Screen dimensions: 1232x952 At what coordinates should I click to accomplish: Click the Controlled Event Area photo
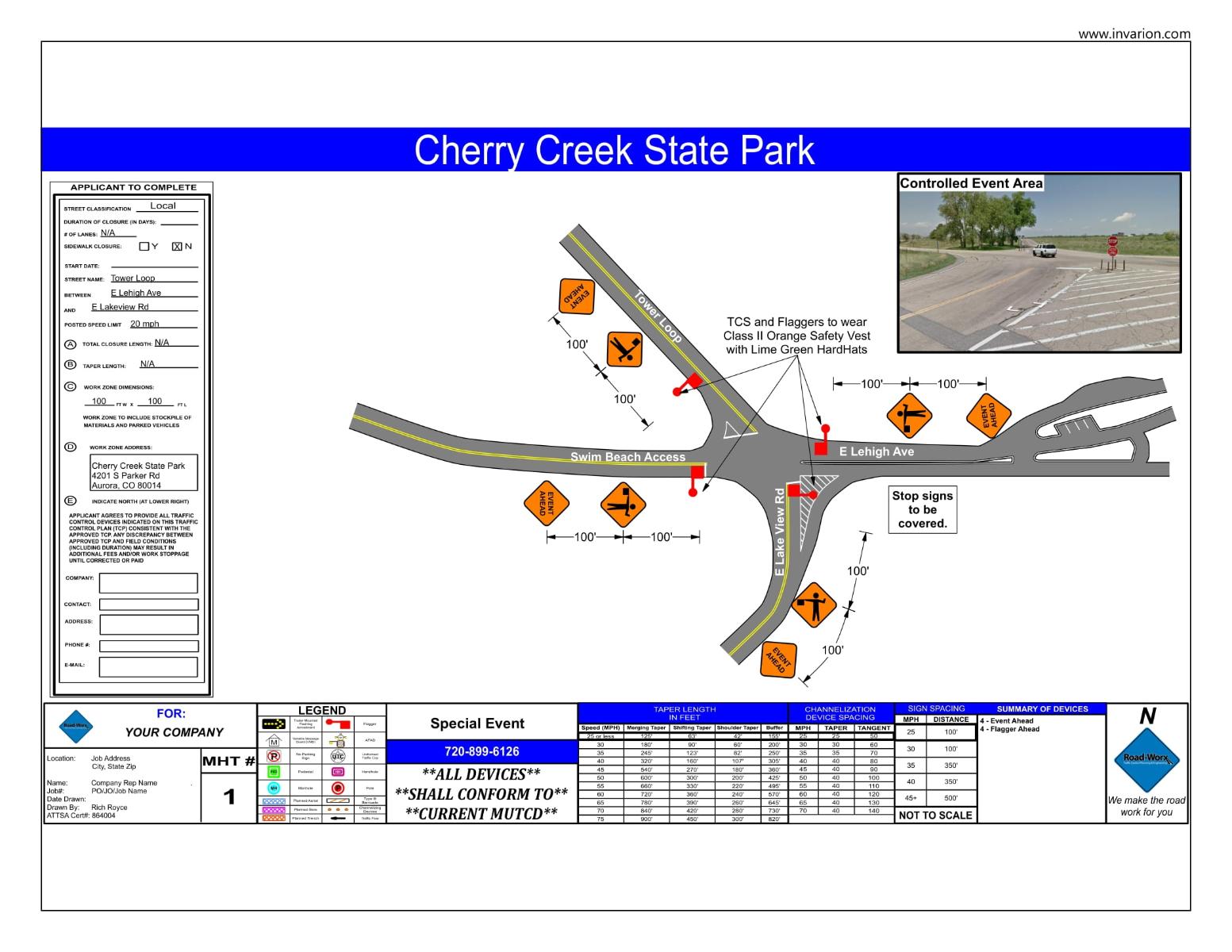click(1039, 263)
